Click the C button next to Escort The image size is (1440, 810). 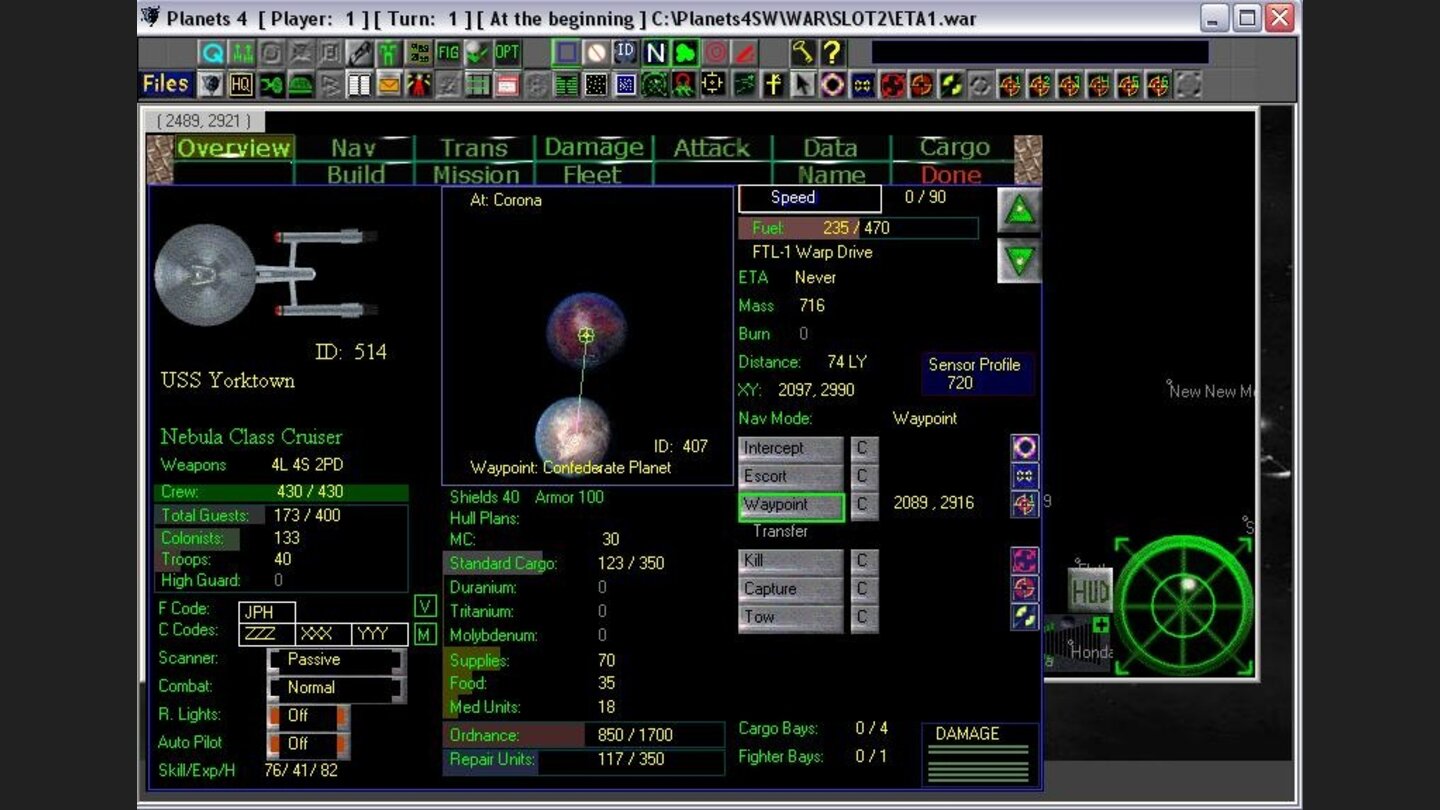[864, 476]
